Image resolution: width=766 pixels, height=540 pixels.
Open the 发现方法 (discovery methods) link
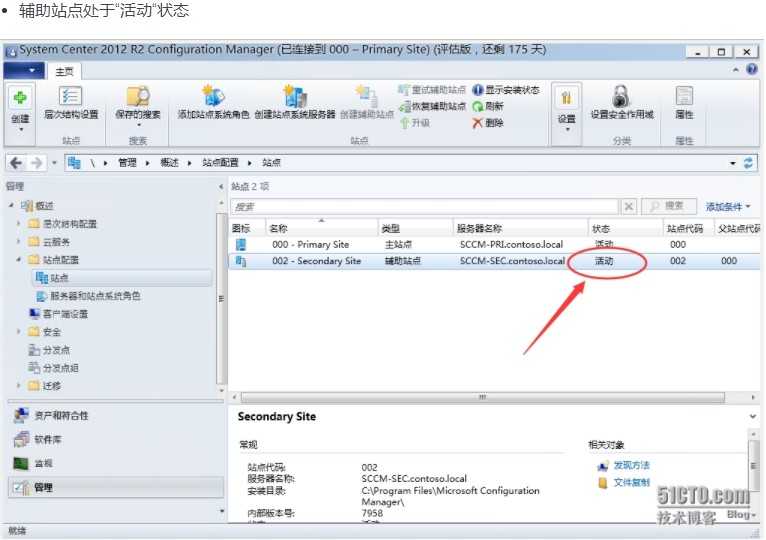click(631, 465)
